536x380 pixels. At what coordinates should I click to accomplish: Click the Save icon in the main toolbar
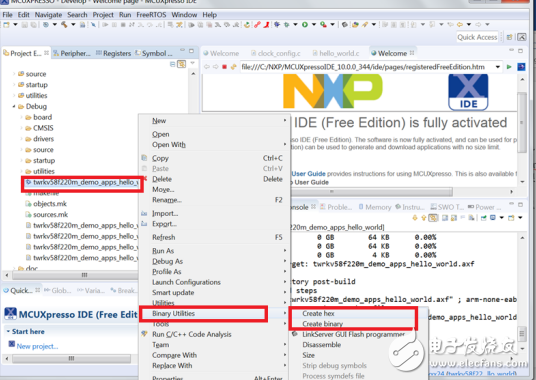pos(25,25)
